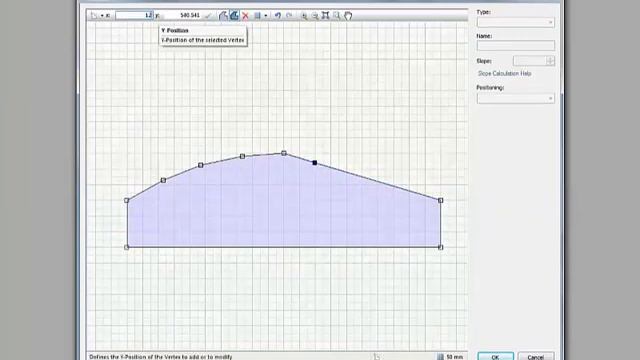640x360 pixels.
Task: Click the 50 mm grid size text
Action: pos(455,357)
